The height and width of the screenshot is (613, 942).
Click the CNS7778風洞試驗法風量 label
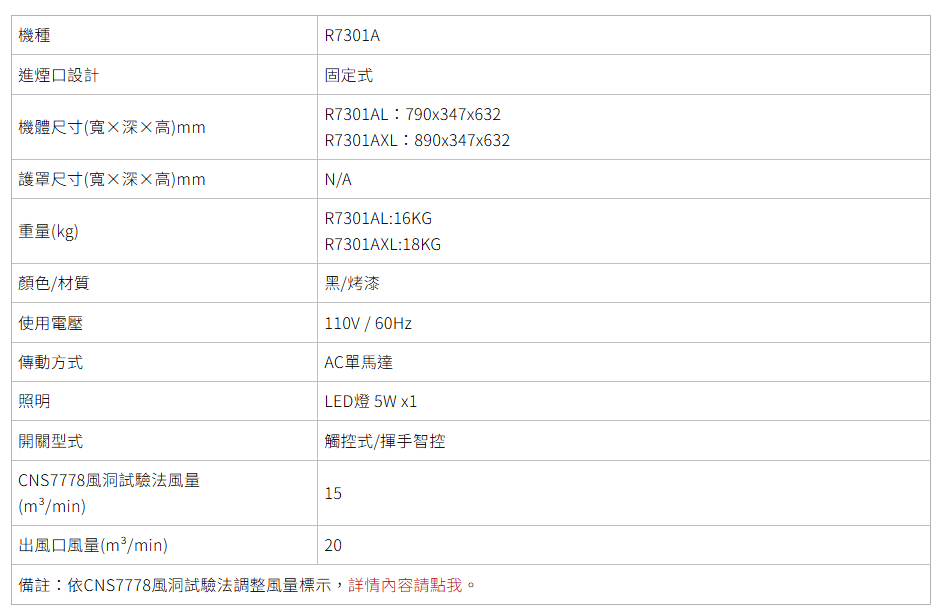tap(109, 481)
